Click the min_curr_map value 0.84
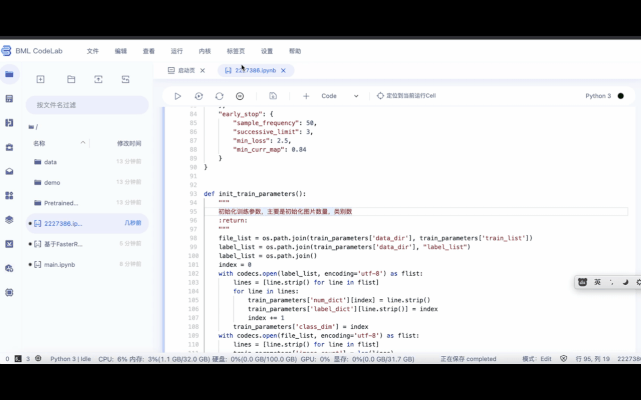The width and height of the screenshot is (641, 400). click(299, 150)
